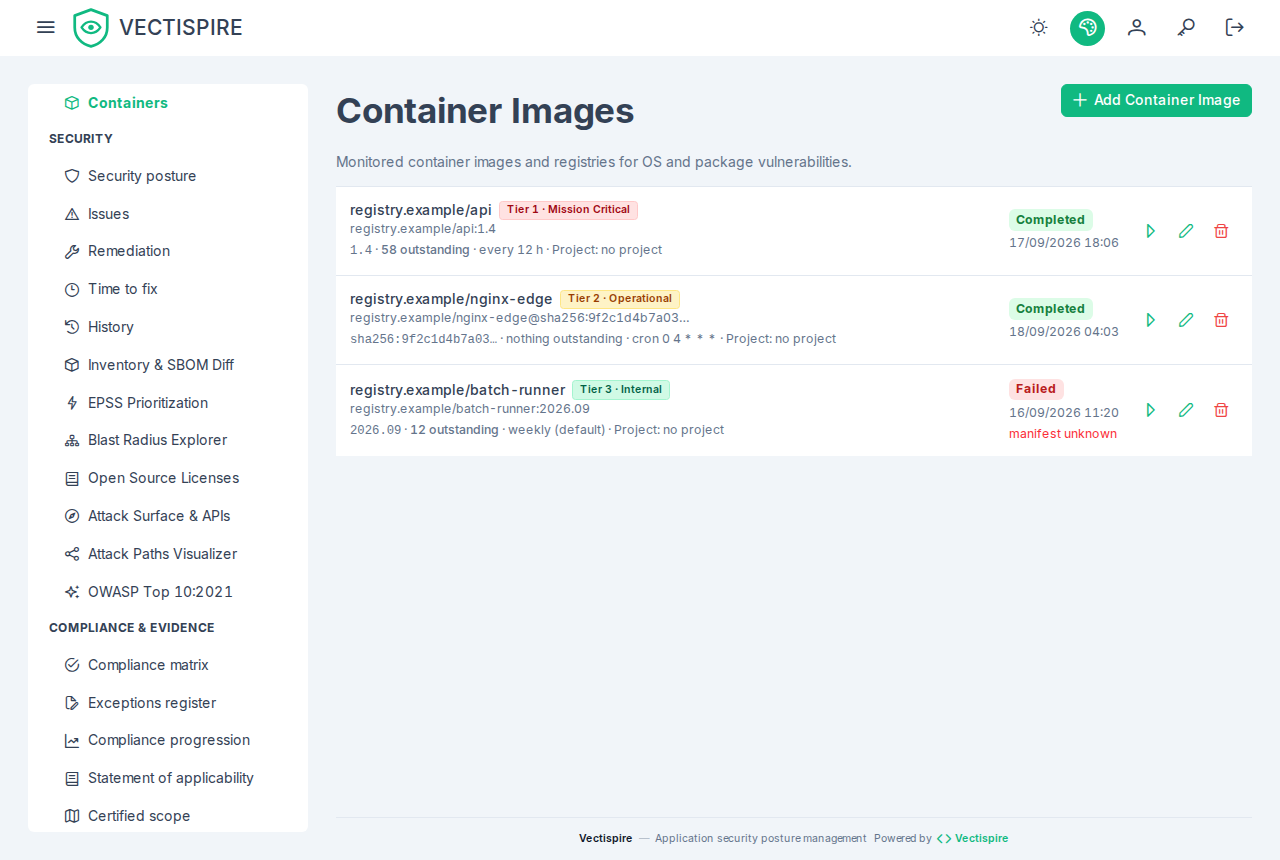Delete the registry.example/api image
The height and width of the screenshot is (860, 1280).
click(x=1221, y=231)
